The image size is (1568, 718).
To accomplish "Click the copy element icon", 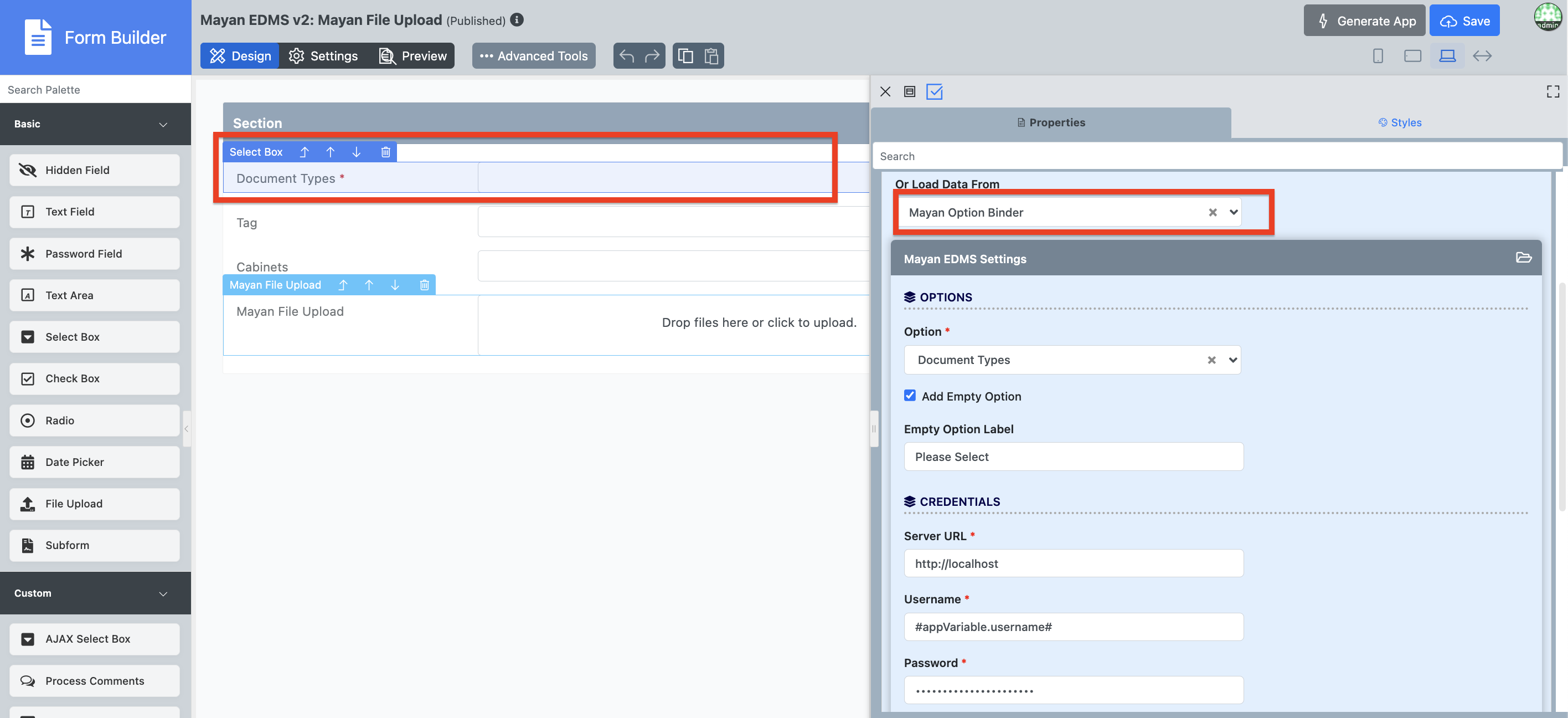I will tap(685, 56).
